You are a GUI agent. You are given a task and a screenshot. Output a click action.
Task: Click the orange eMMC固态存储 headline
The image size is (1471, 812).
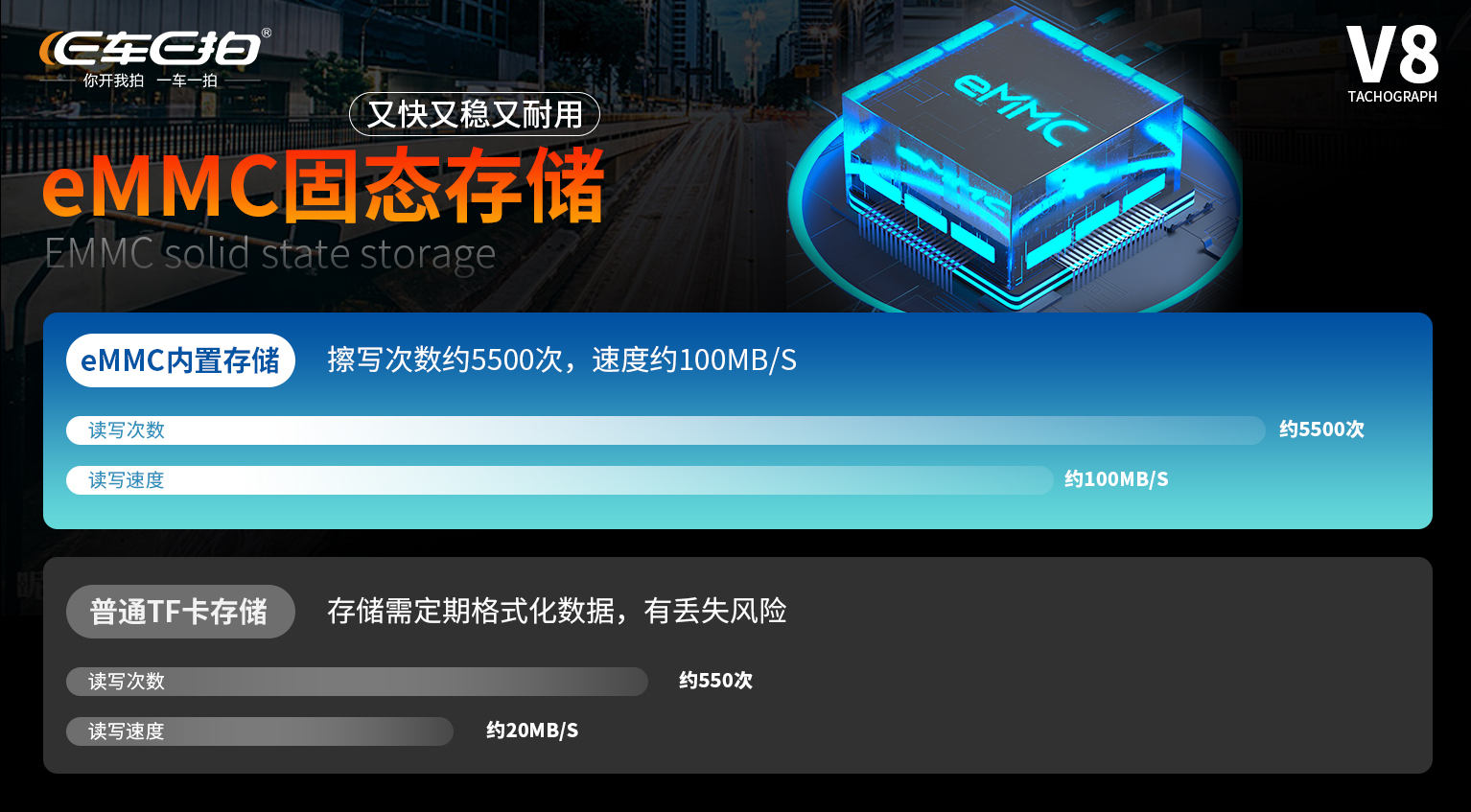pos(323,185)
